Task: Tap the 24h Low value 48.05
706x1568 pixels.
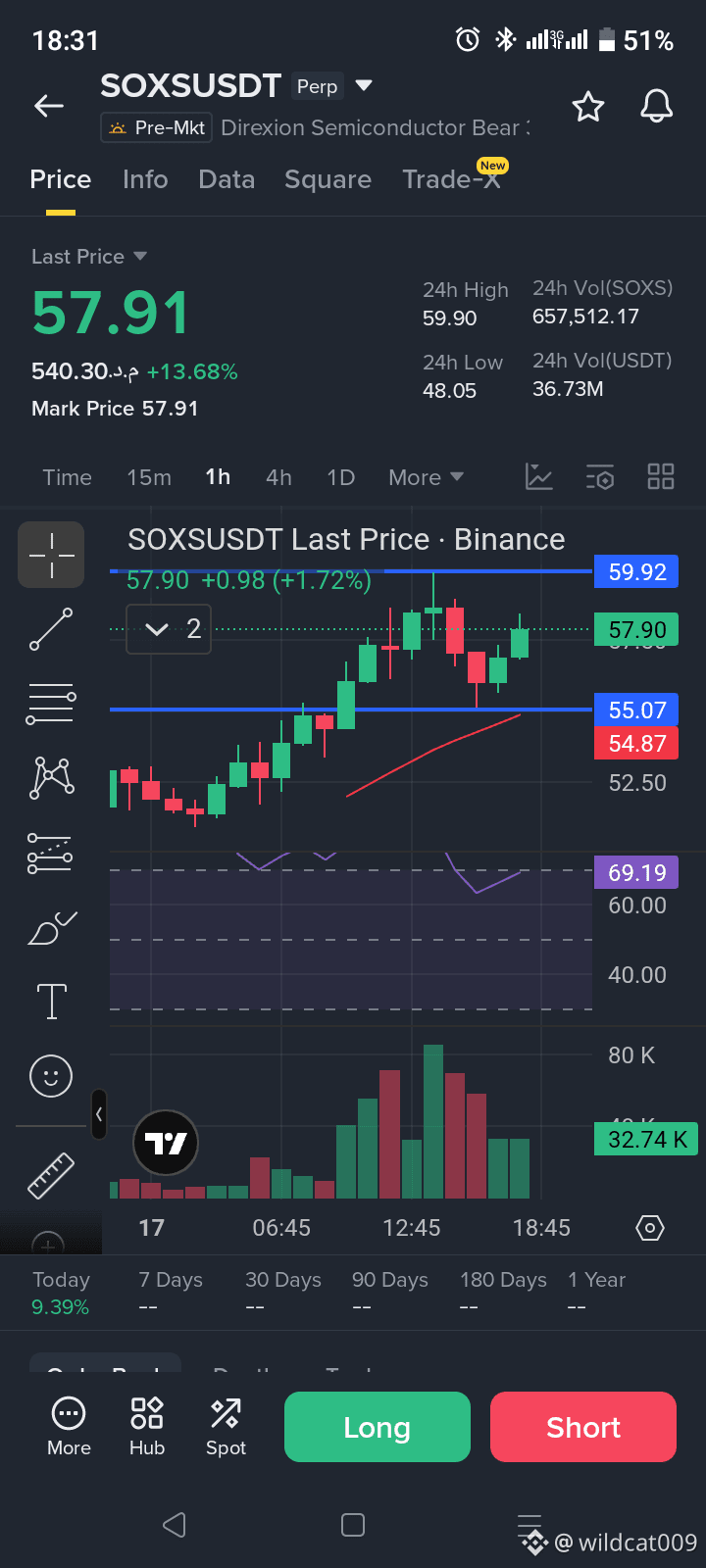Action: coord(450,391)
